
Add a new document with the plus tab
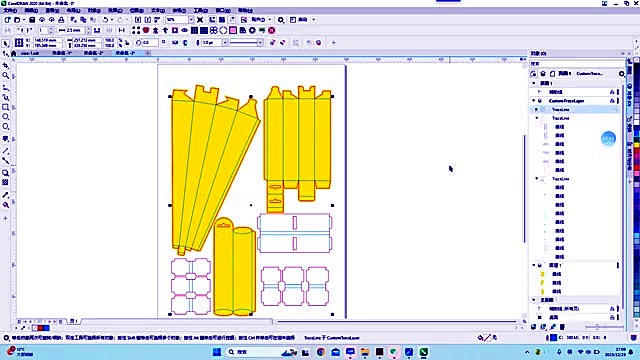coord(148,53)
